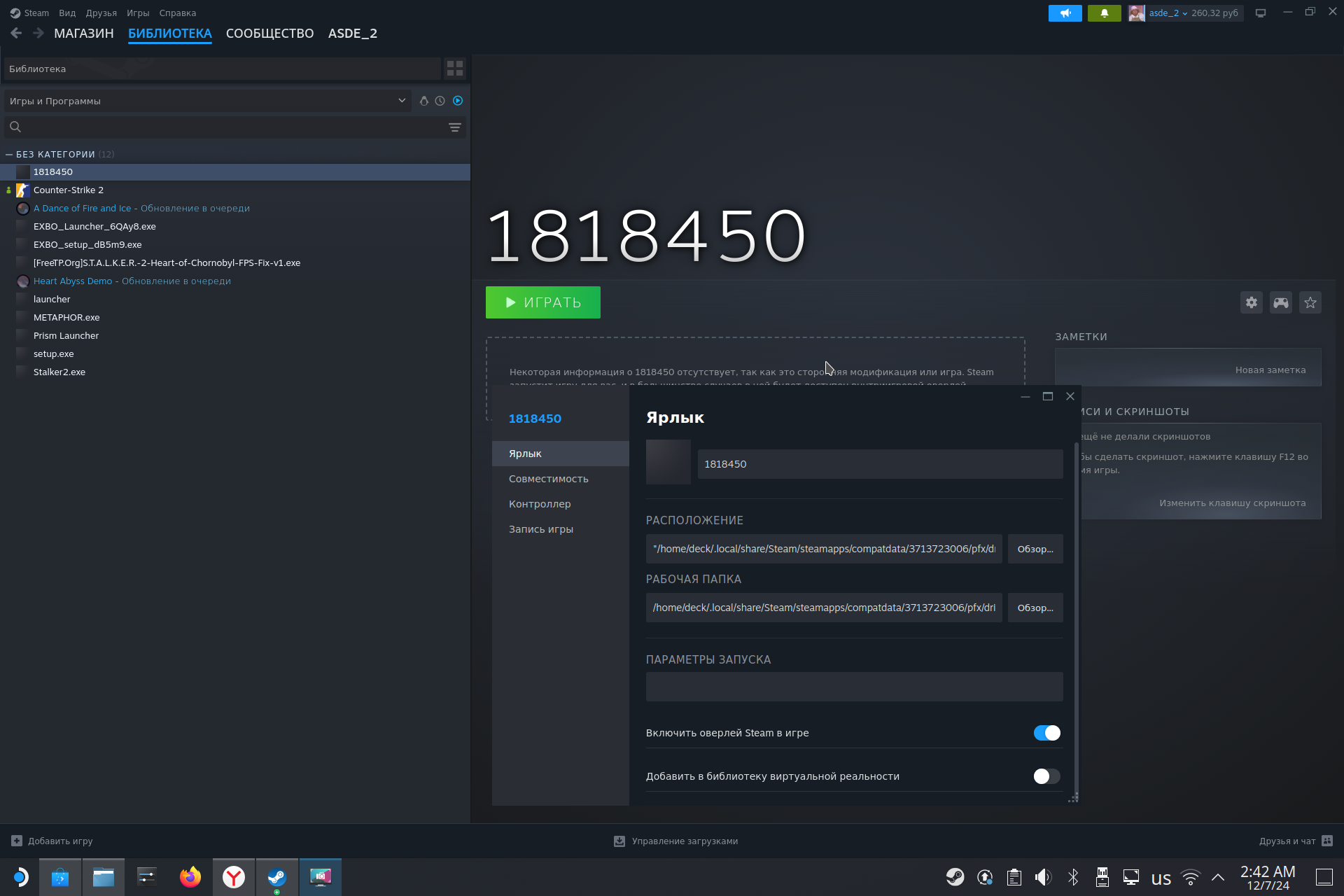
Task: Open the Библиотека home dropdown bar
Action: pos(223,69)
